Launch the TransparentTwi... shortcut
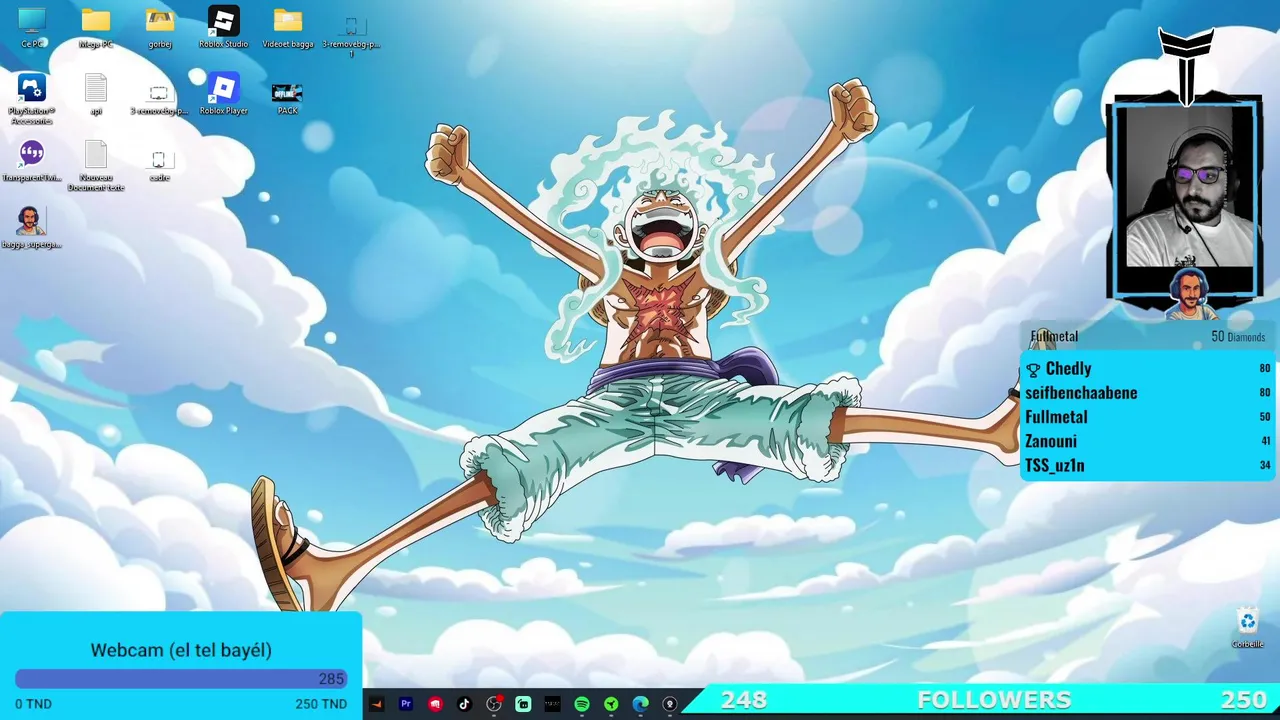The width and height of the screenshot is (1280, 720). [x=32, y=160]
